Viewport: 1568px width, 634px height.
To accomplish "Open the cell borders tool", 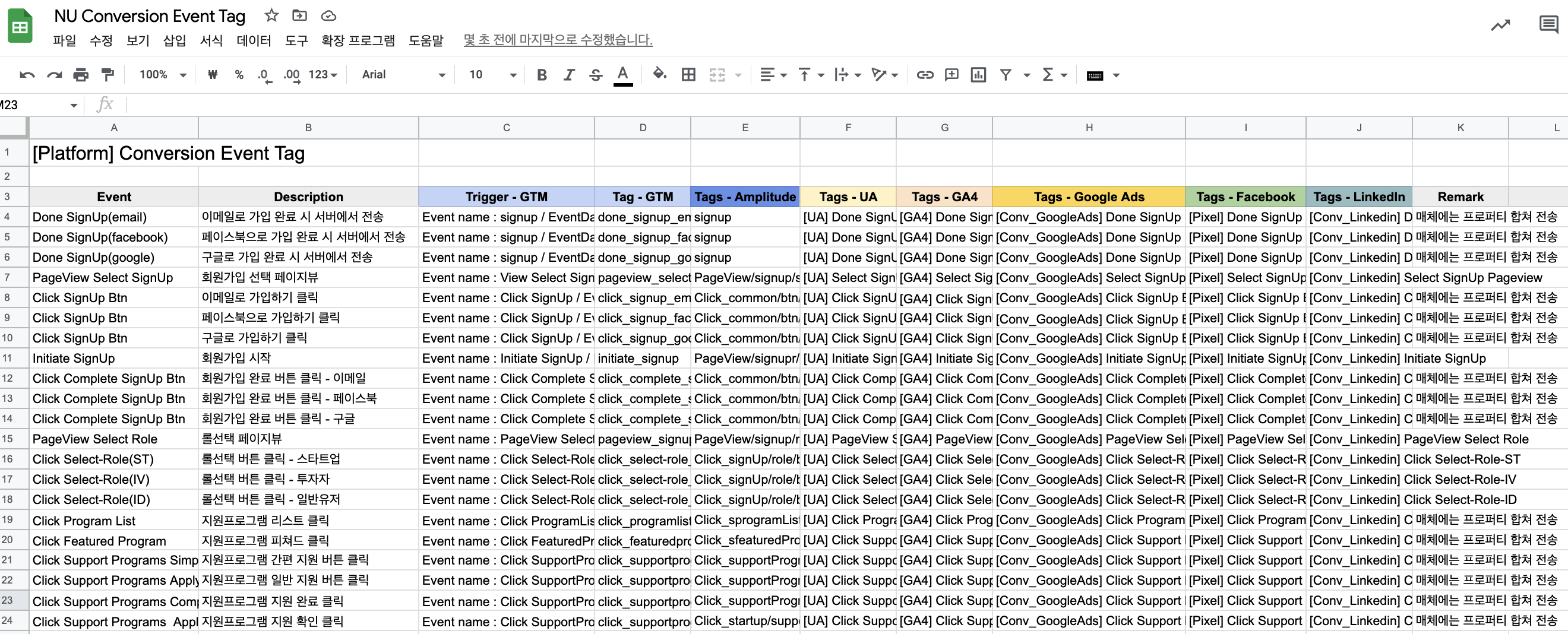I will point(688,75).
